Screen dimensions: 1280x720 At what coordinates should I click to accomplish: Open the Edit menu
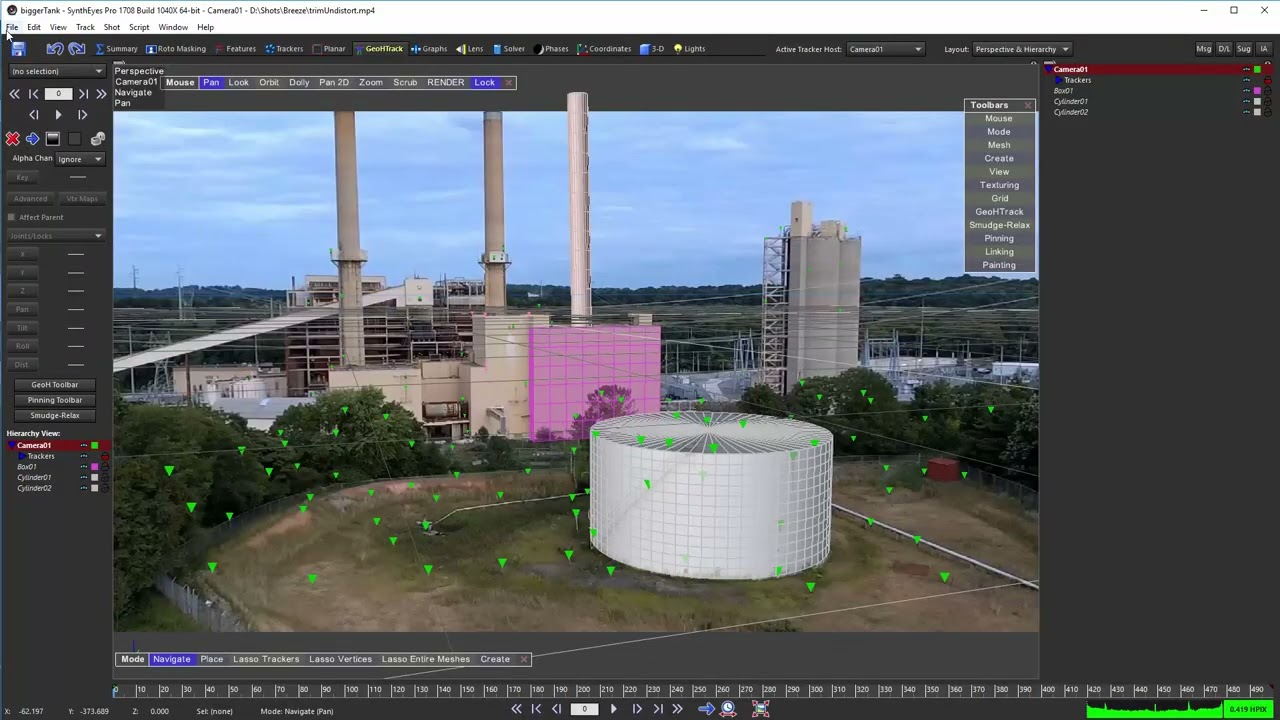(x=34, y=27)
